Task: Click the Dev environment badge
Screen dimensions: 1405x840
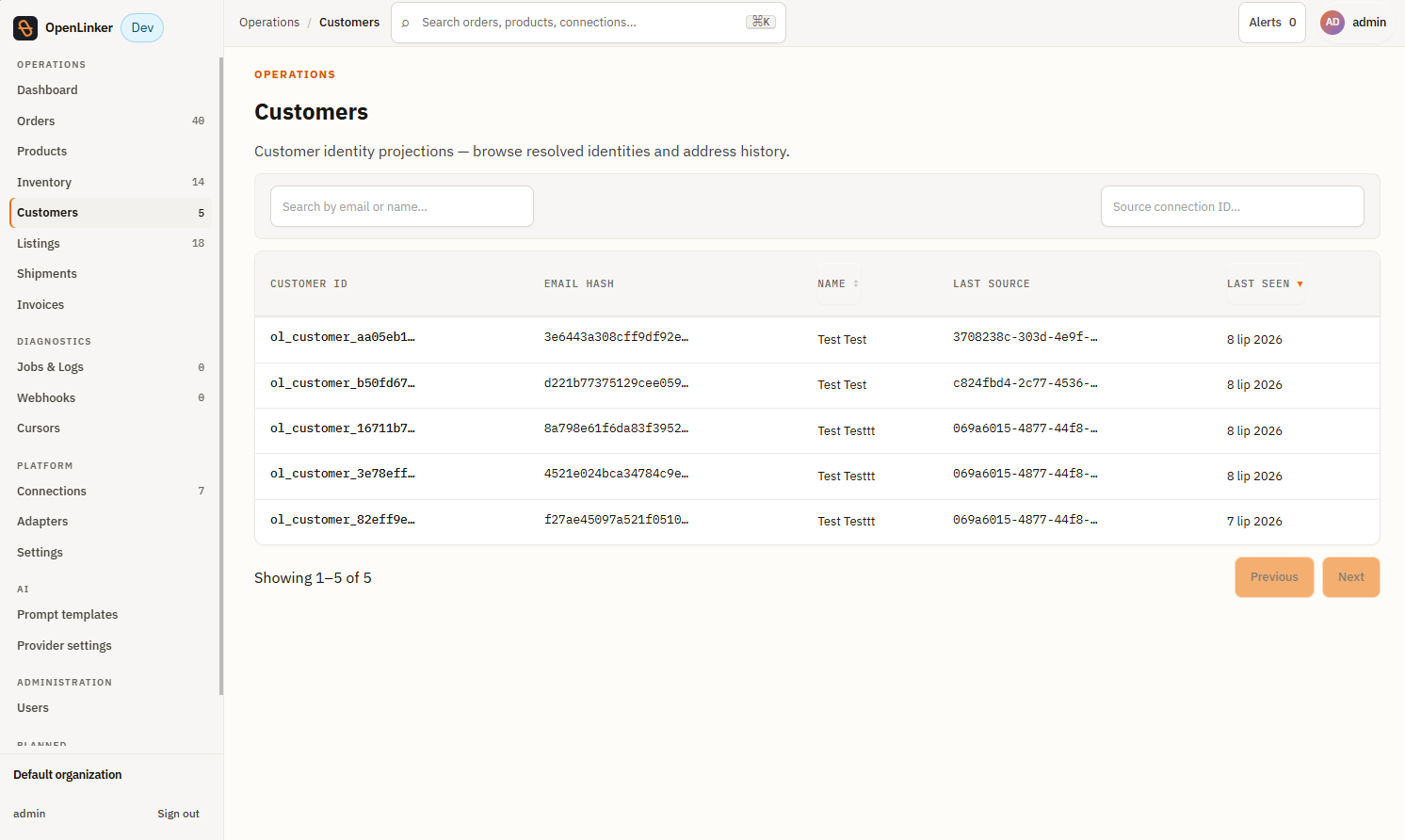Action: pyautogui.click(x=142, y=28)
